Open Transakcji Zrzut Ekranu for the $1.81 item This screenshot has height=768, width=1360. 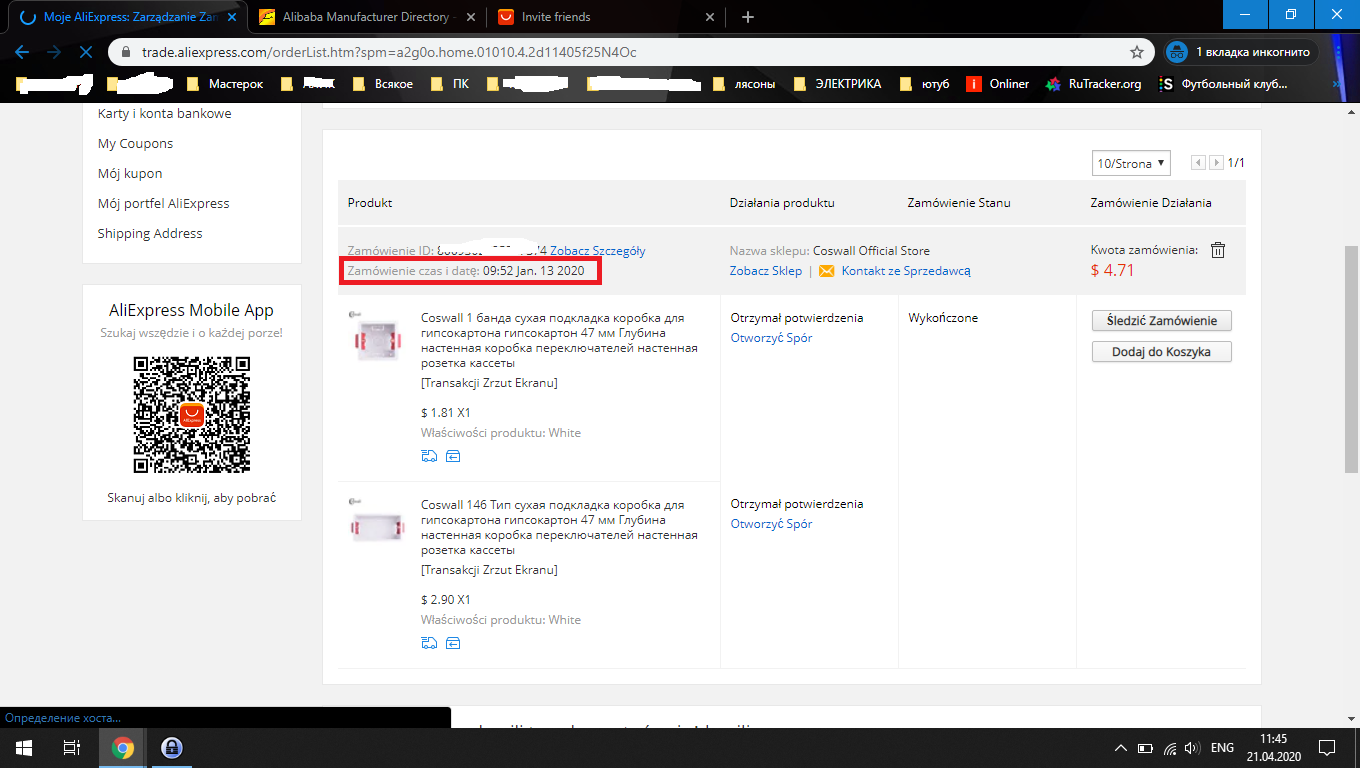pos(489,383)
